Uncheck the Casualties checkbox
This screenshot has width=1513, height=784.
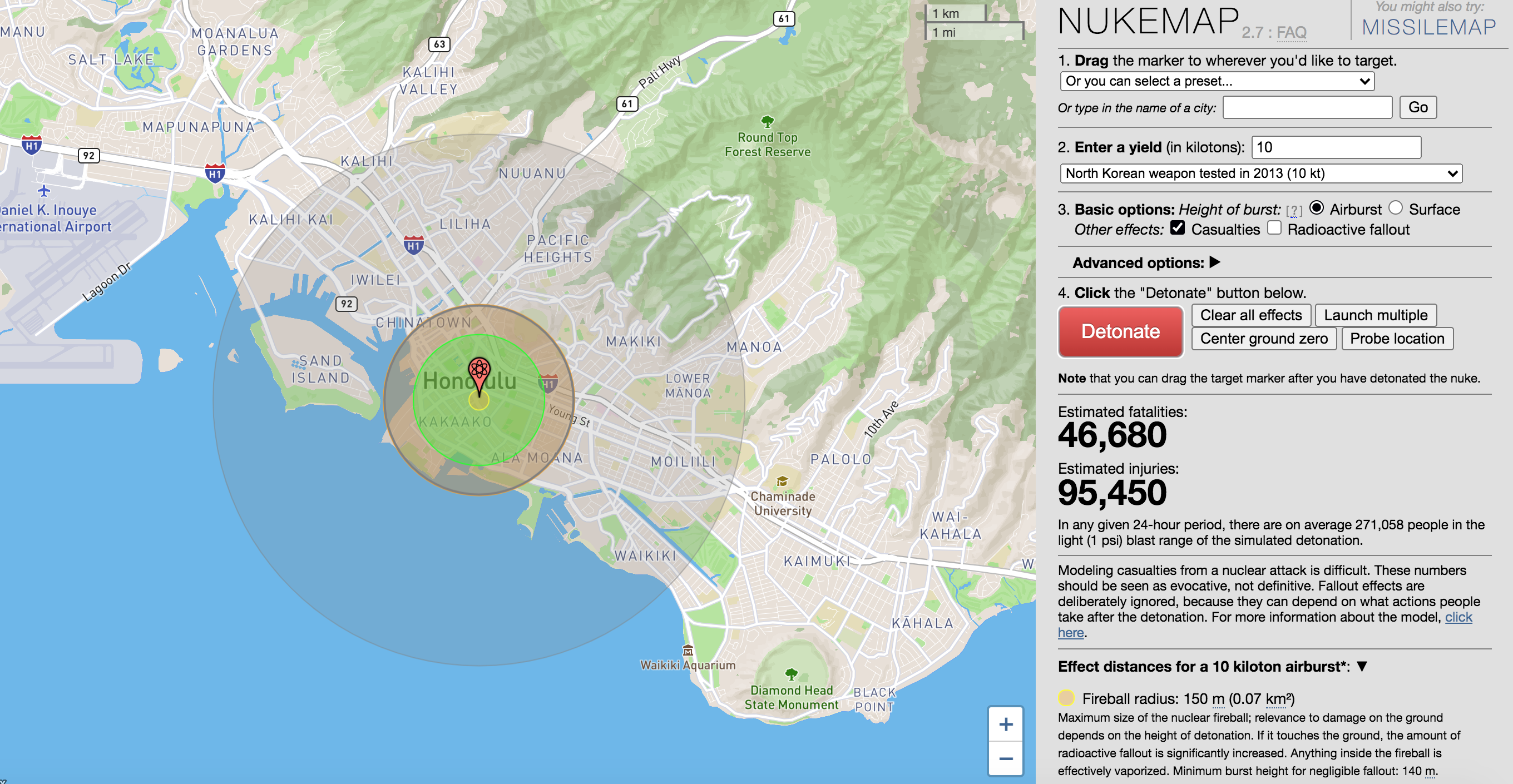point(1177,228)
